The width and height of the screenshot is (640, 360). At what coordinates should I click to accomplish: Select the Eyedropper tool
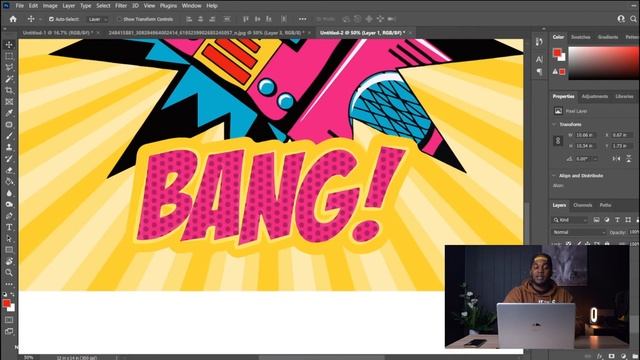pyautogui.click(x=9, y=113)
